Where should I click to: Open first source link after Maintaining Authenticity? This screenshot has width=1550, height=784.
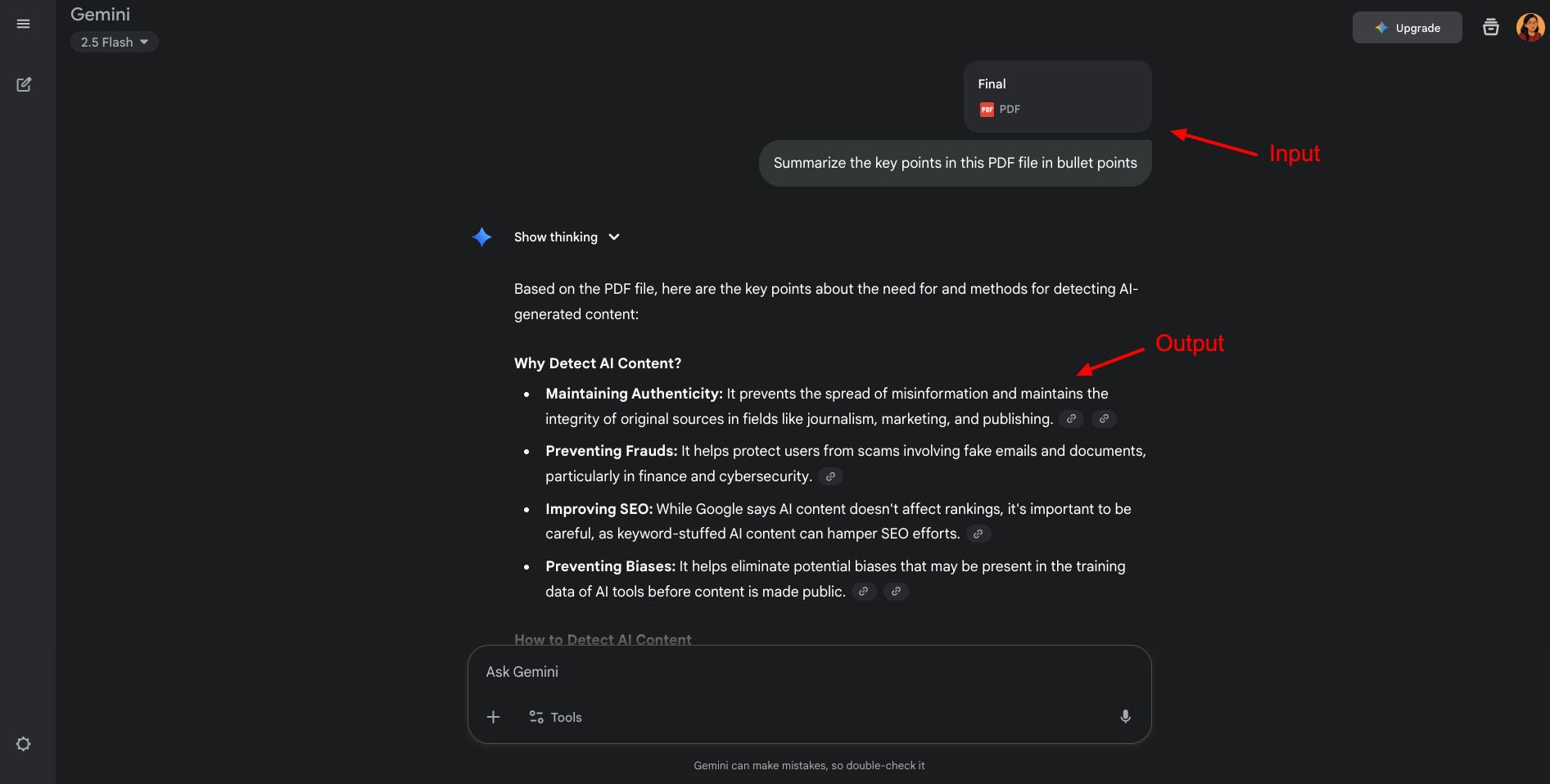[1071, 419]
